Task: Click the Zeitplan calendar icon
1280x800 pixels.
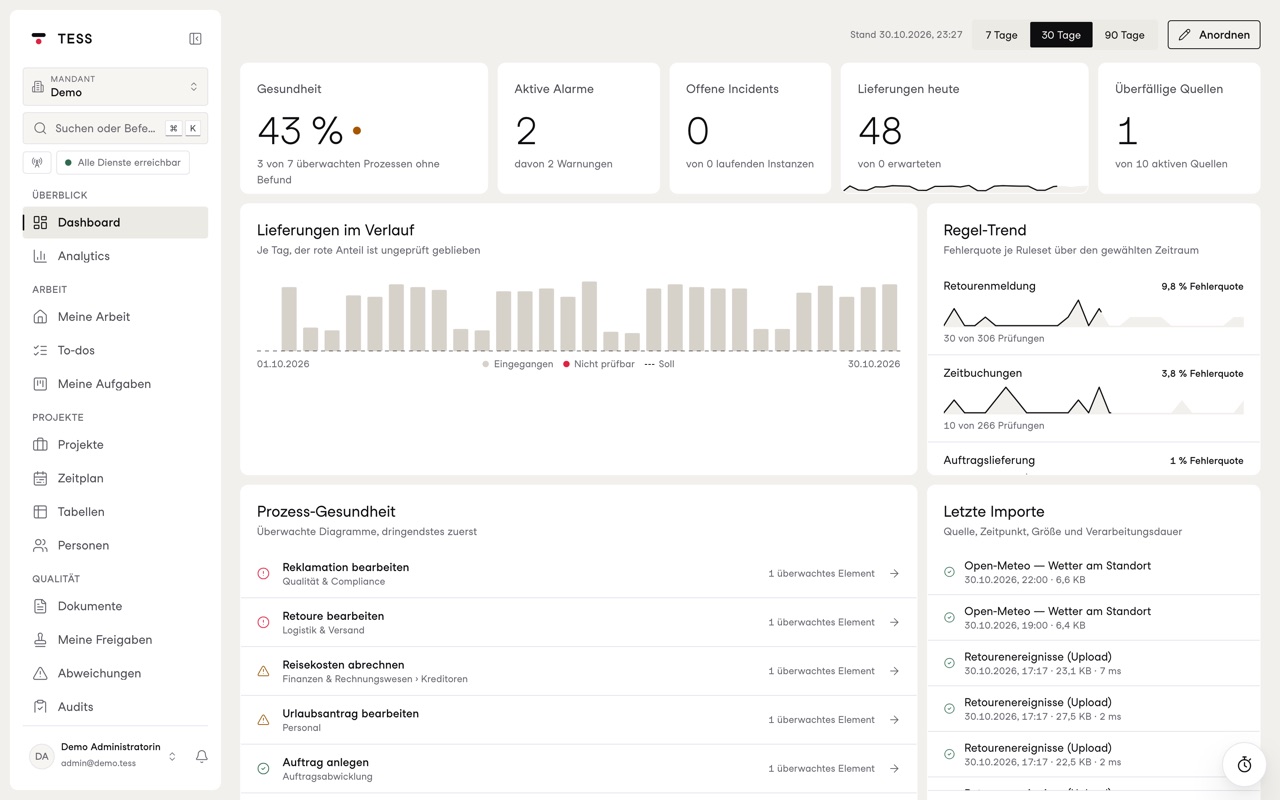Action: click(x=40, y=478)
